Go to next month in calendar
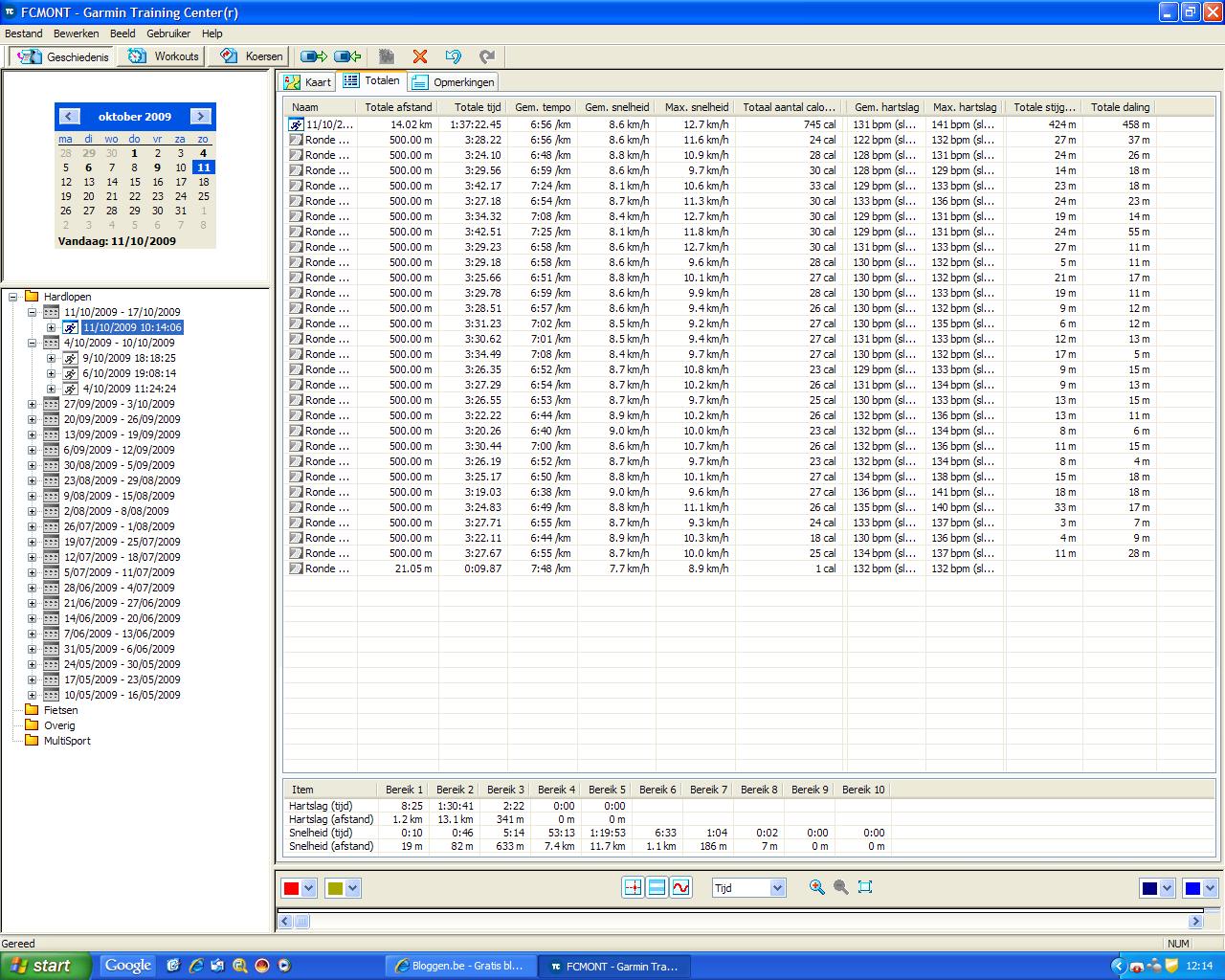Image resolution: width=1225 pixels, height=980 pixels. [x=200, y=116]
